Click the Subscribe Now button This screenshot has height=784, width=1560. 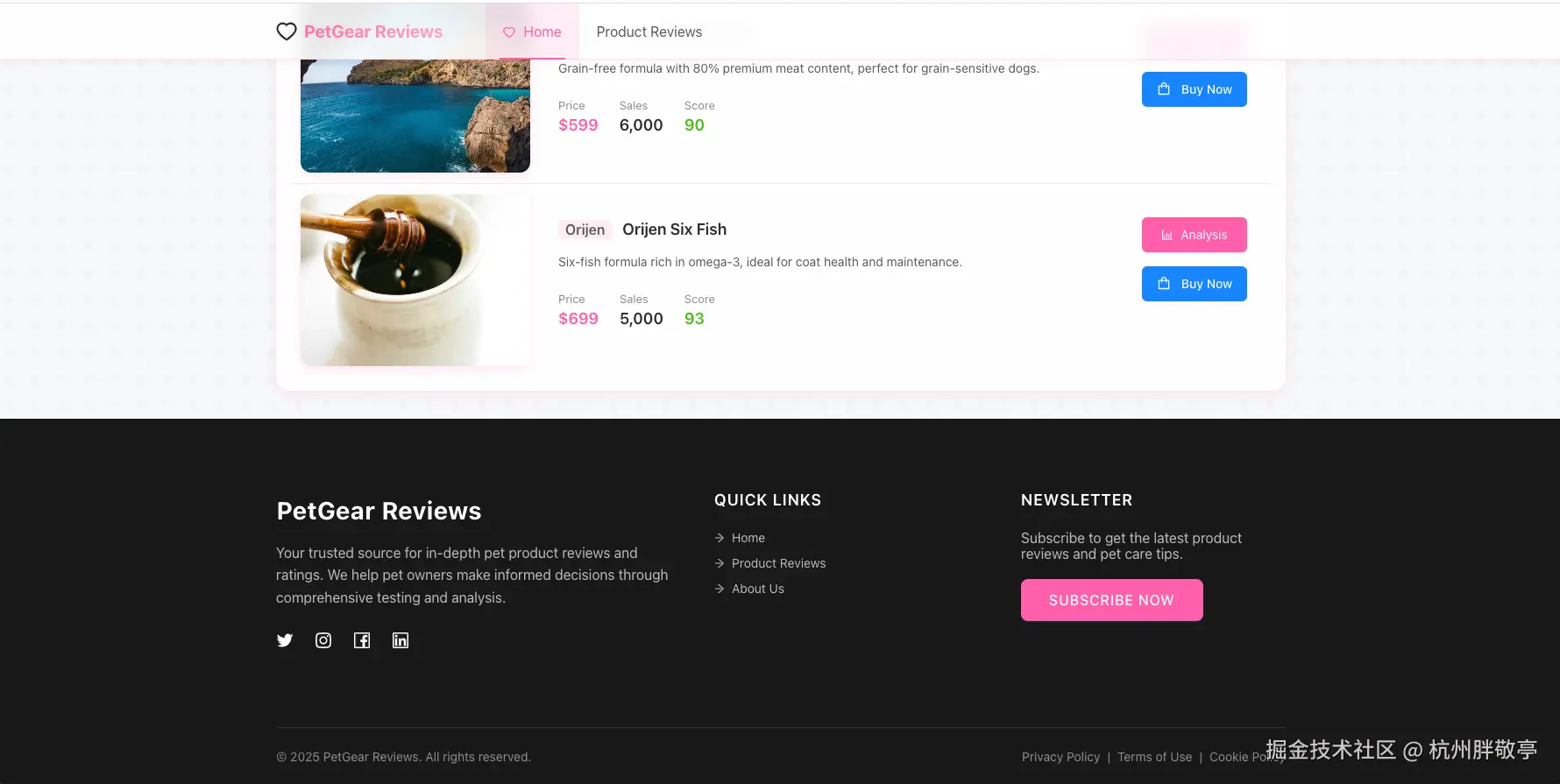point(1112,600)
